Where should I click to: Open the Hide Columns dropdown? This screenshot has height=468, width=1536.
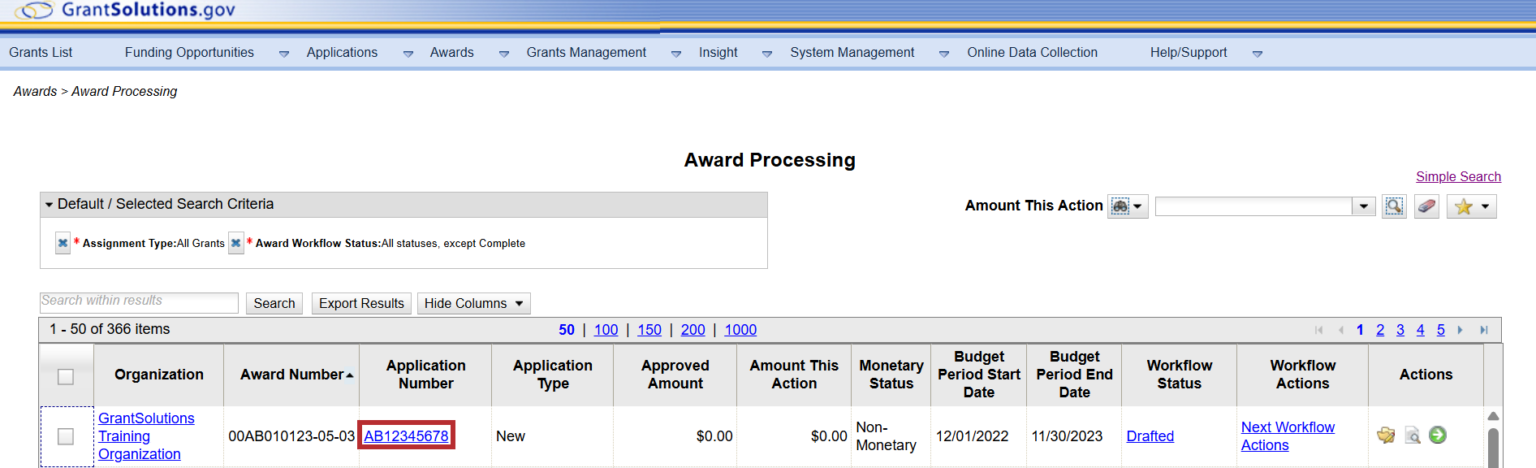click(473, 303)
